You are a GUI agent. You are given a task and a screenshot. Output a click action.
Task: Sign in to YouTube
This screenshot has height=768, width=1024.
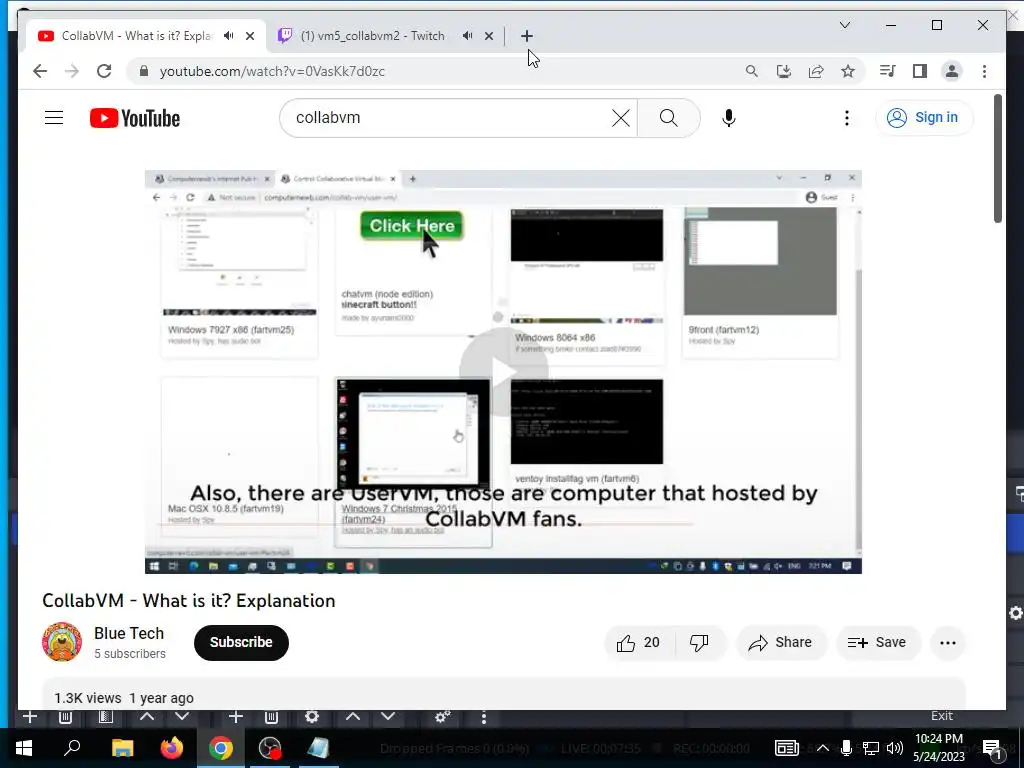923,118
